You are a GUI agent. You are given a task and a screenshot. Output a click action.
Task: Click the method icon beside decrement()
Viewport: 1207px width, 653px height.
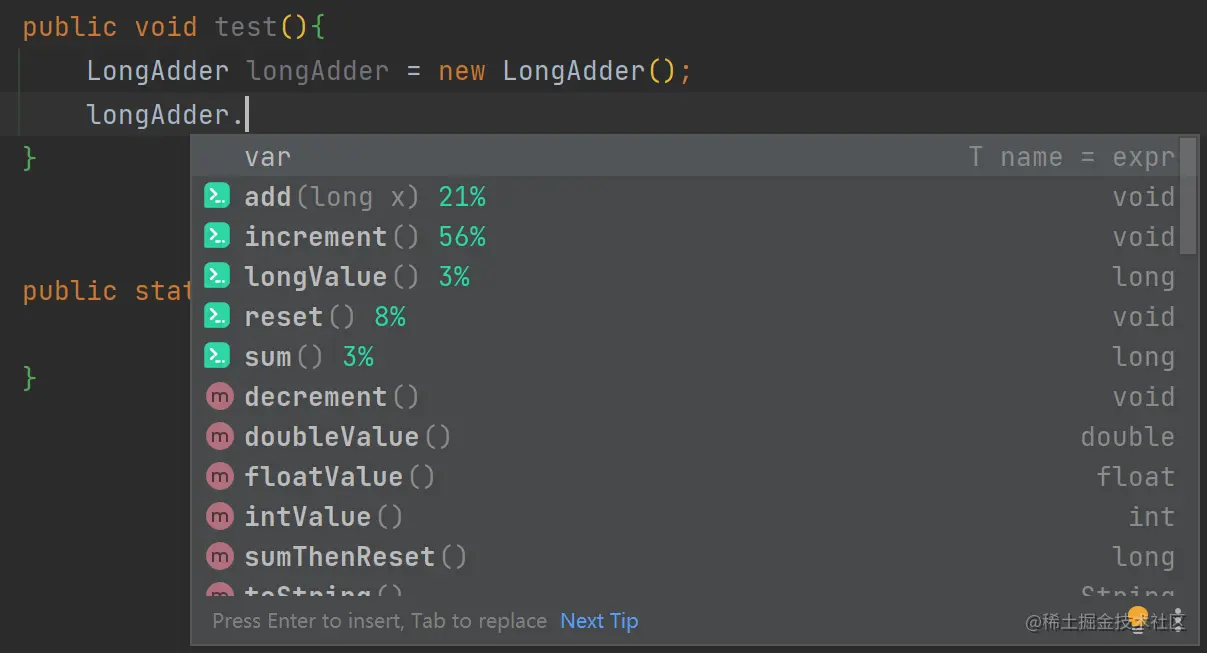218,396
